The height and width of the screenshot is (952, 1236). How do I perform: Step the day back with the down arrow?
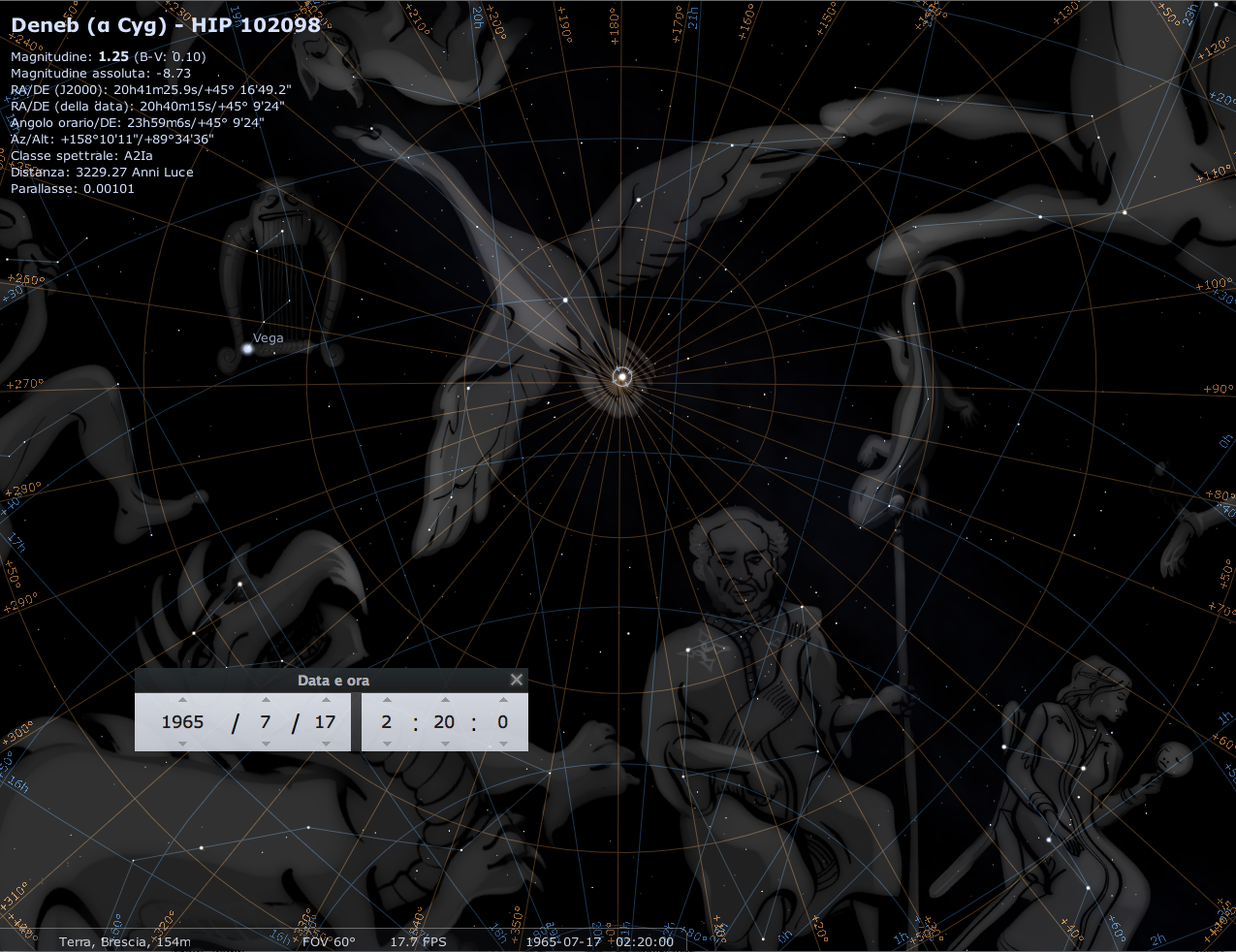click(x=326, y=744)
